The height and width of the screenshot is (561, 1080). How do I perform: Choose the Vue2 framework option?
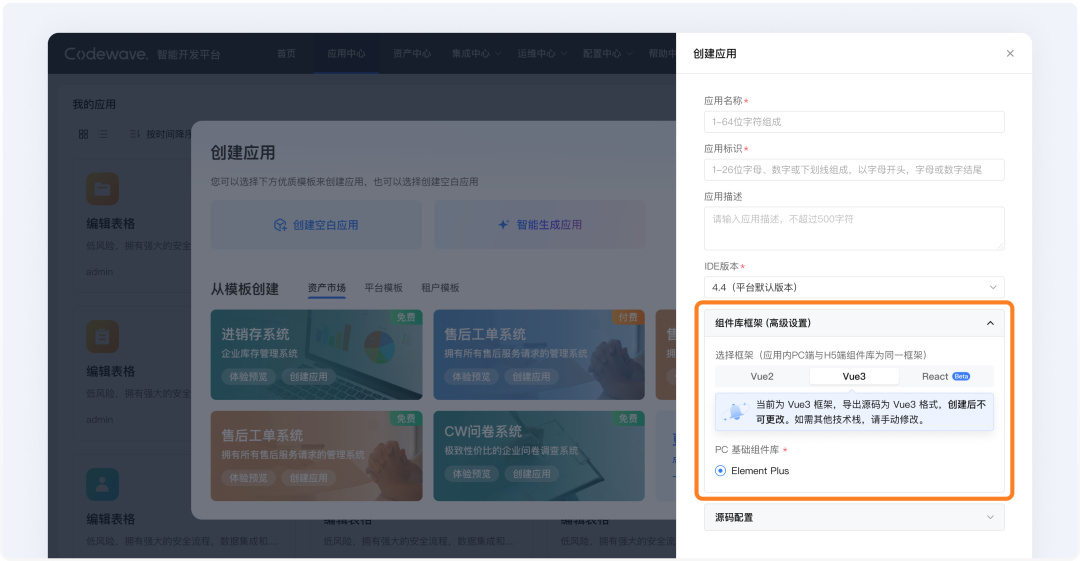coord(762,376)
